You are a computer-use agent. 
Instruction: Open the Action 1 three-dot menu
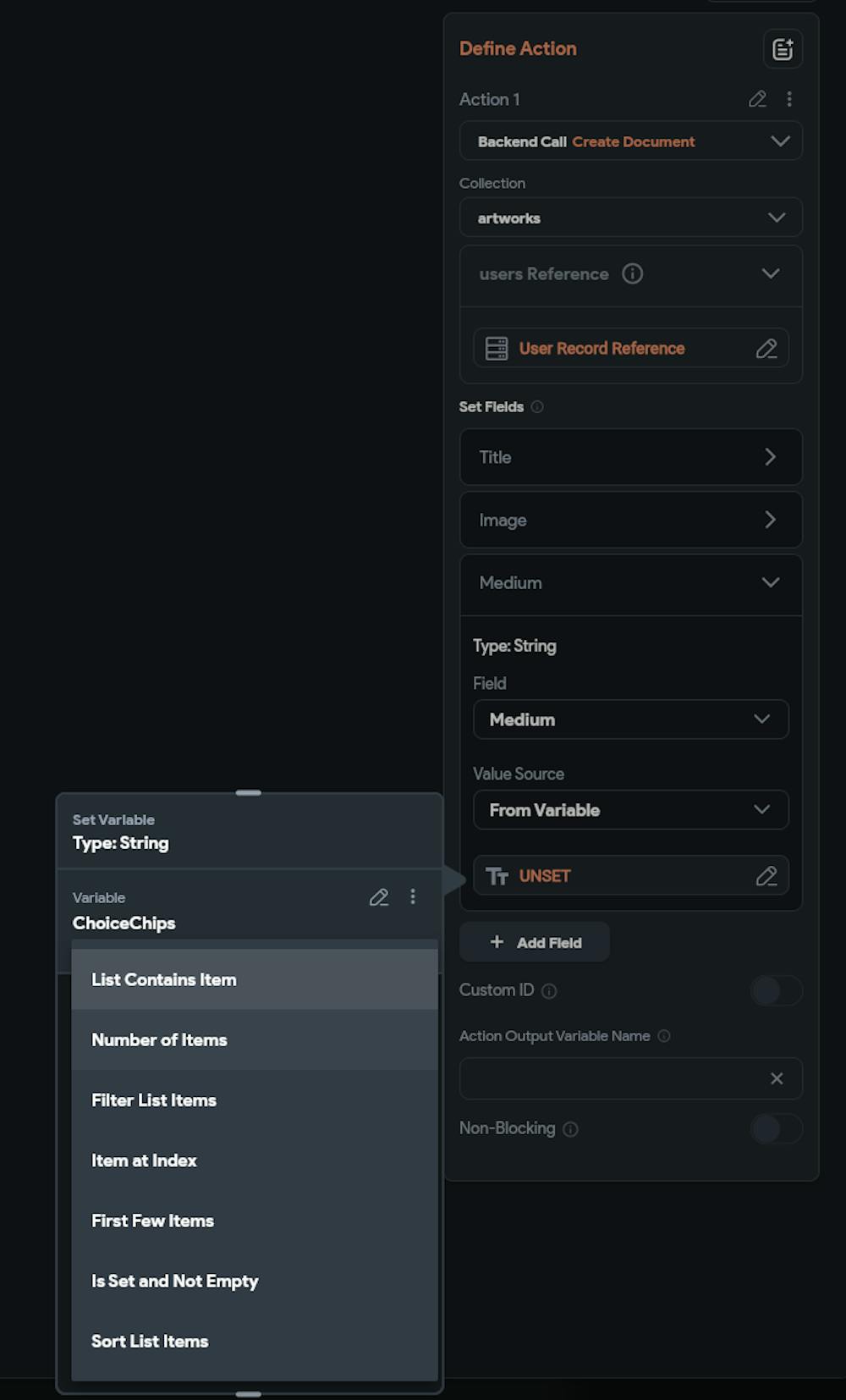pos(789,99)
